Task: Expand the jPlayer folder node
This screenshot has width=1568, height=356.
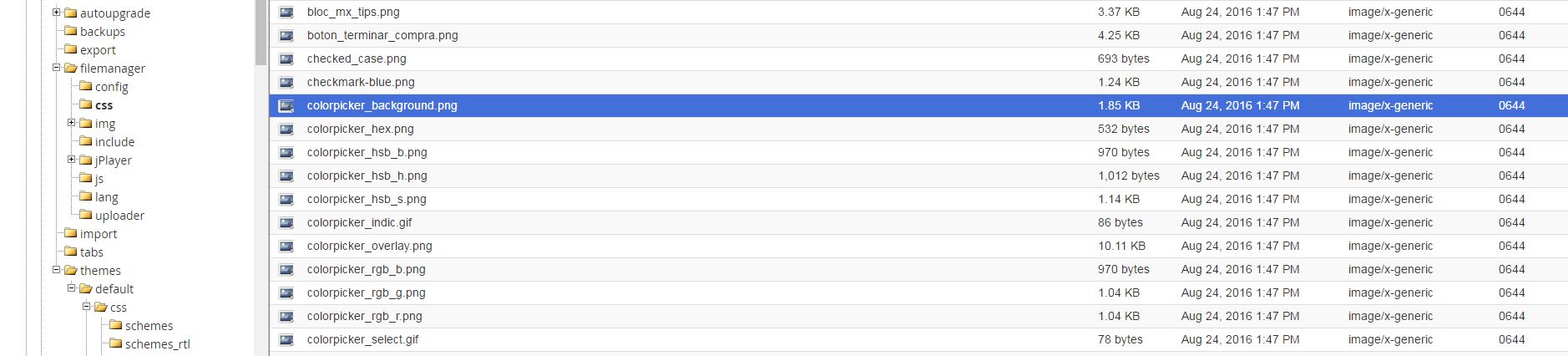Action: [x=72, y=160]
